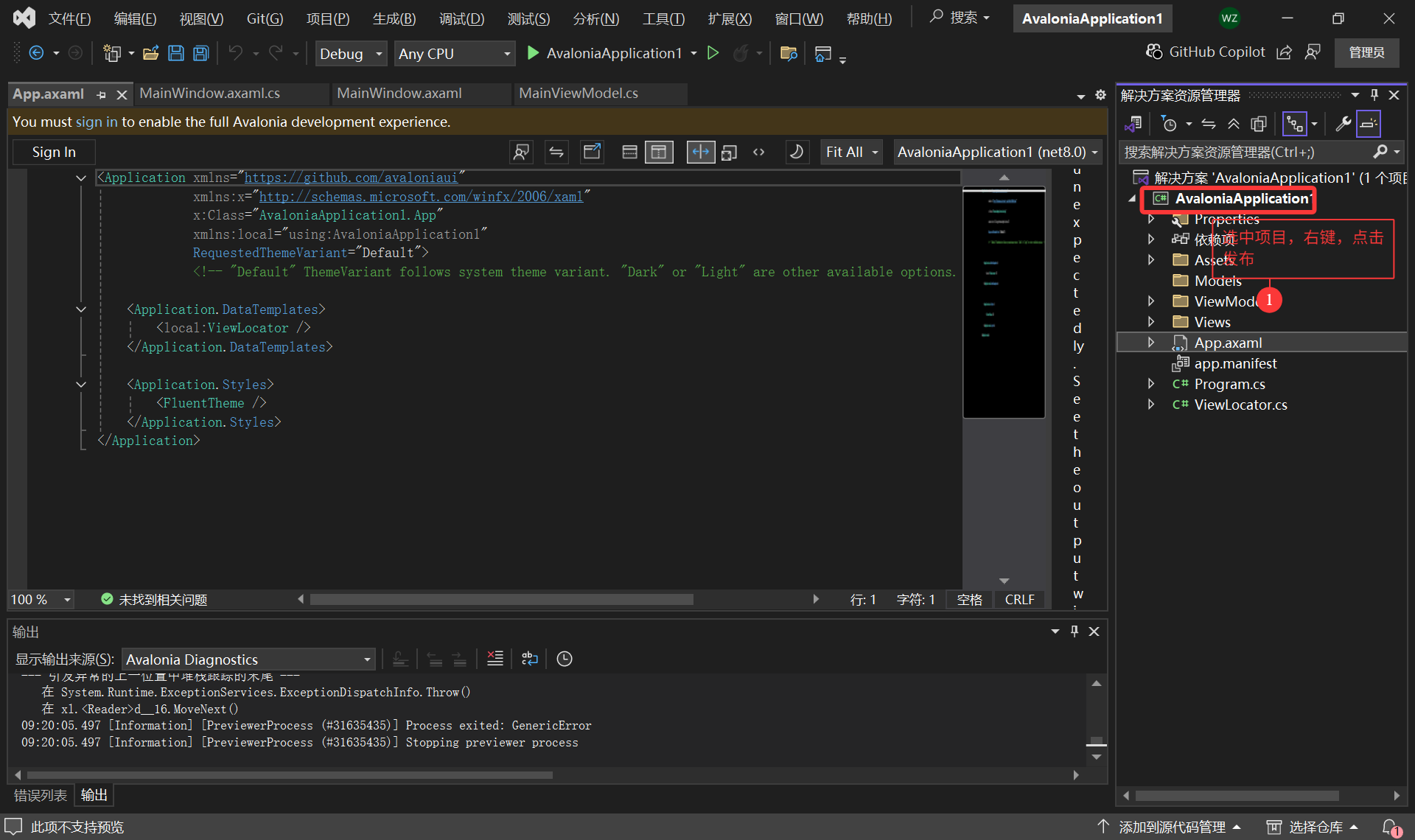Click the editor horizontal scrollbar thumb
The width and height of the screenshot is (1415, 840).
pos(501,600)
